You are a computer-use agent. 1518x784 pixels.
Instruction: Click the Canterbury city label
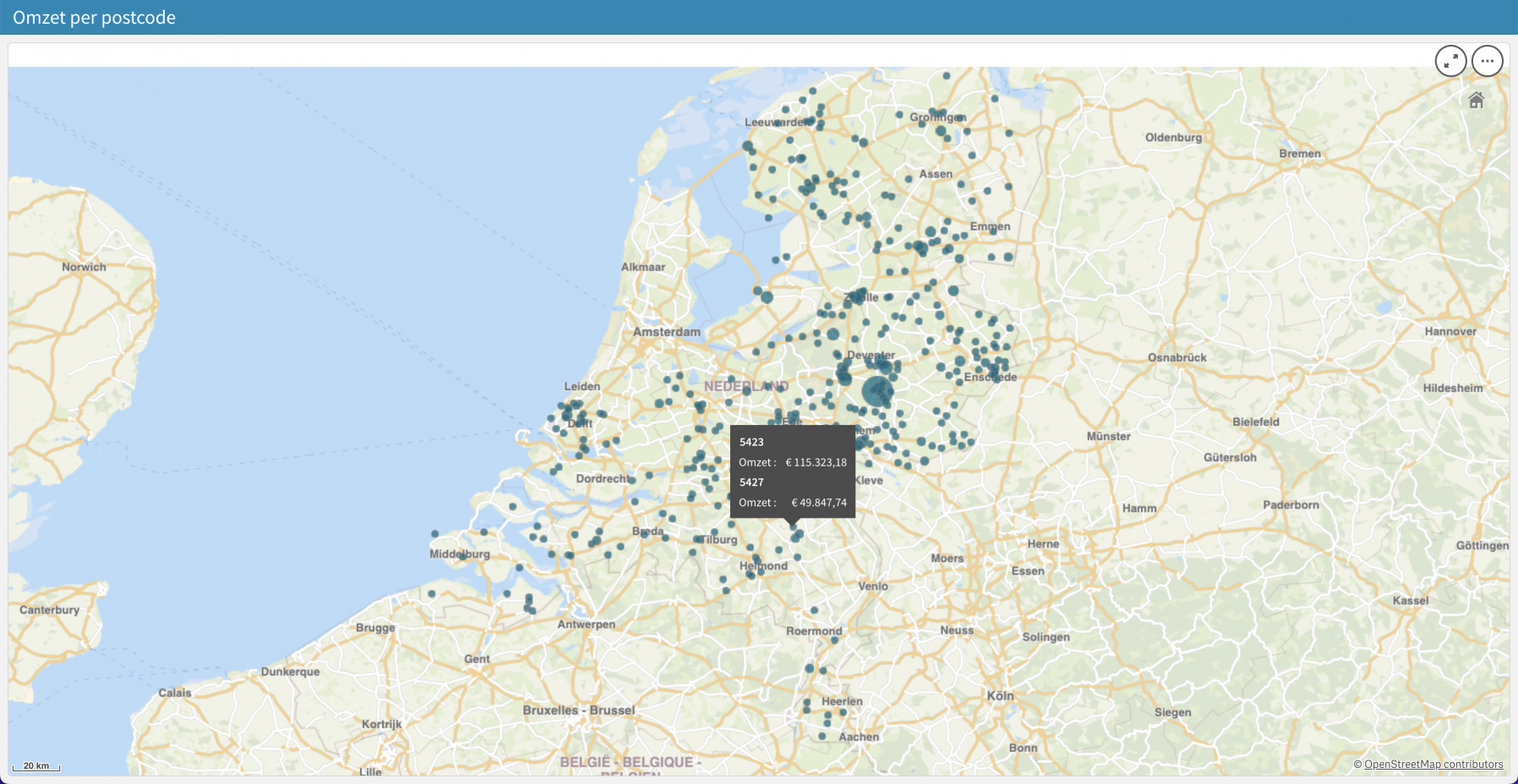[x=49, y=610]
